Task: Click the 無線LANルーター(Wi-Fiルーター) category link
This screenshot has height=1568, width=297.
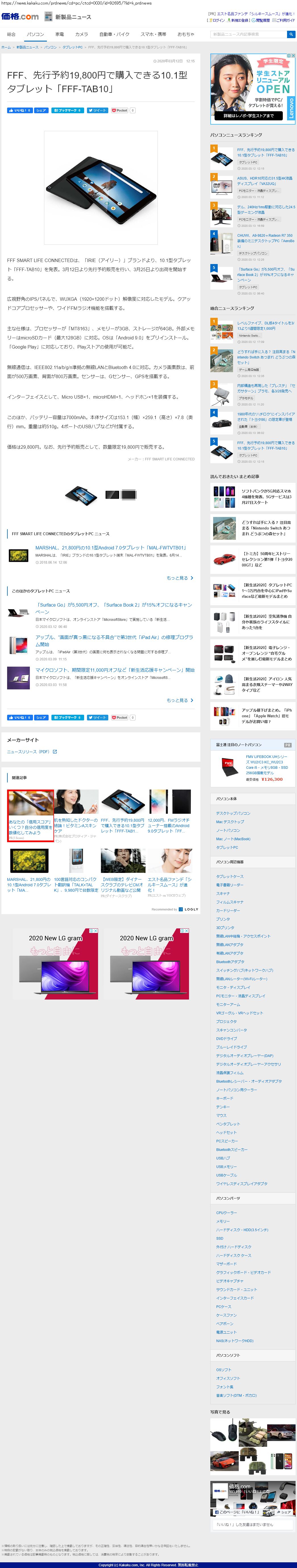Action: (242, 979)
